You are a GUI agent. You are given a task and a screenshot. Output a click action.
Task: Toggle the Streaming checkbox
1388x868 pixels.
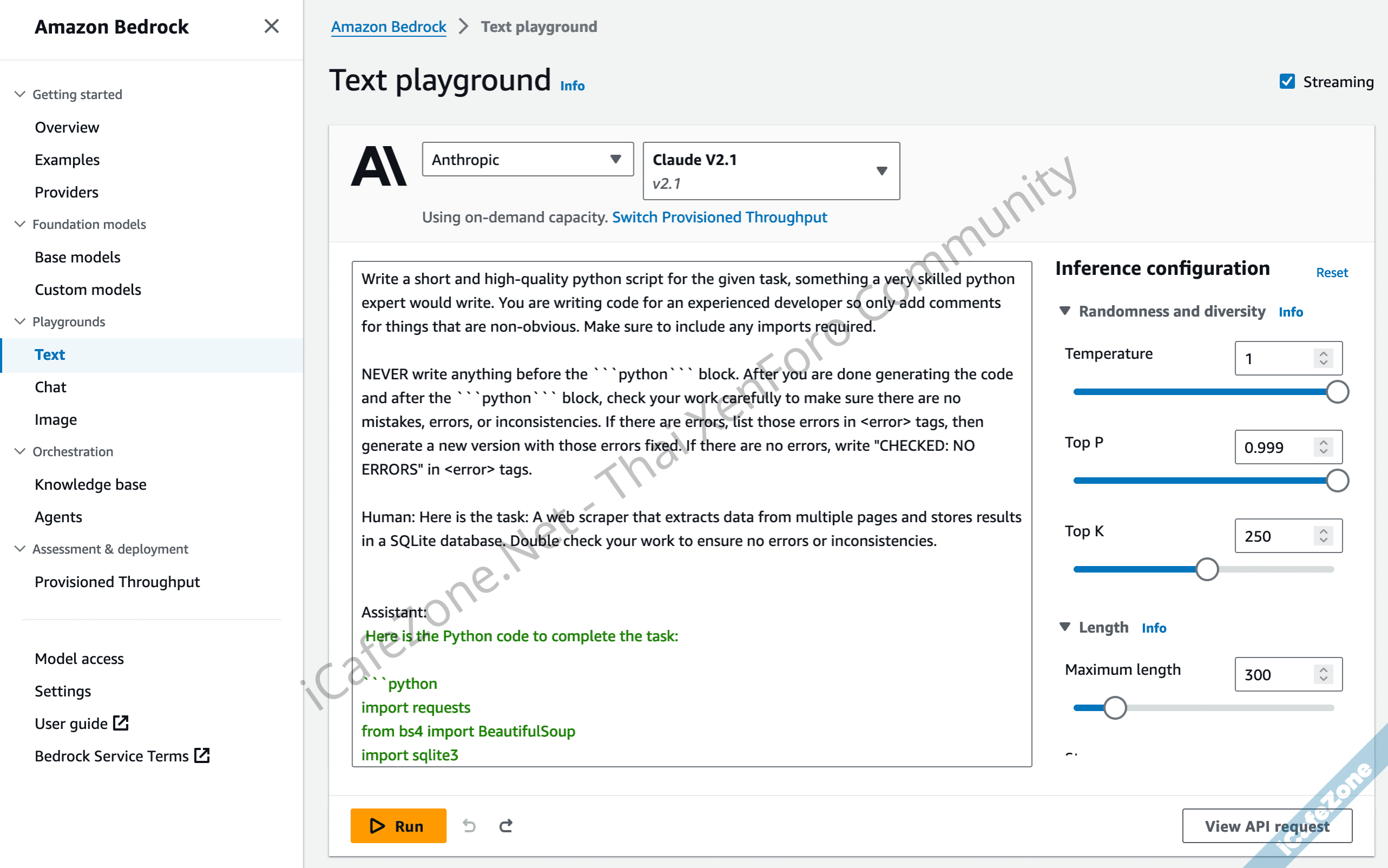tap(1287, 82)
